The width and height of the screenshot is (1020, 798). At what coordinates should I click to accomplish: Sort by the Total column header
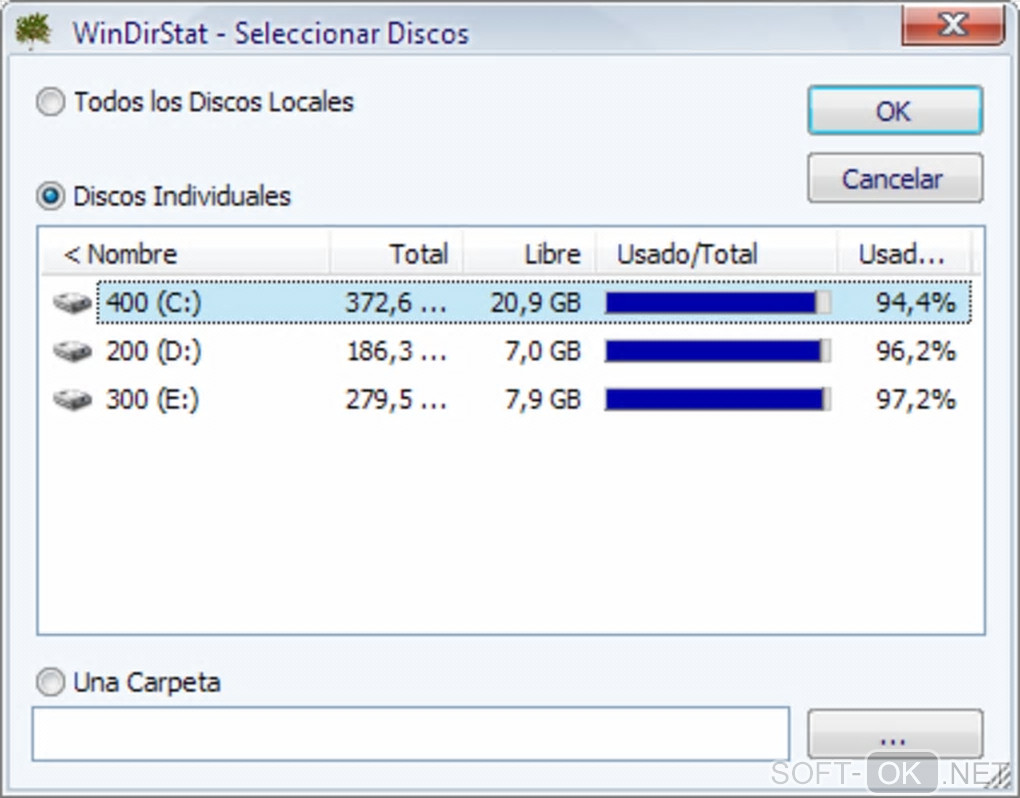(397, 254)
